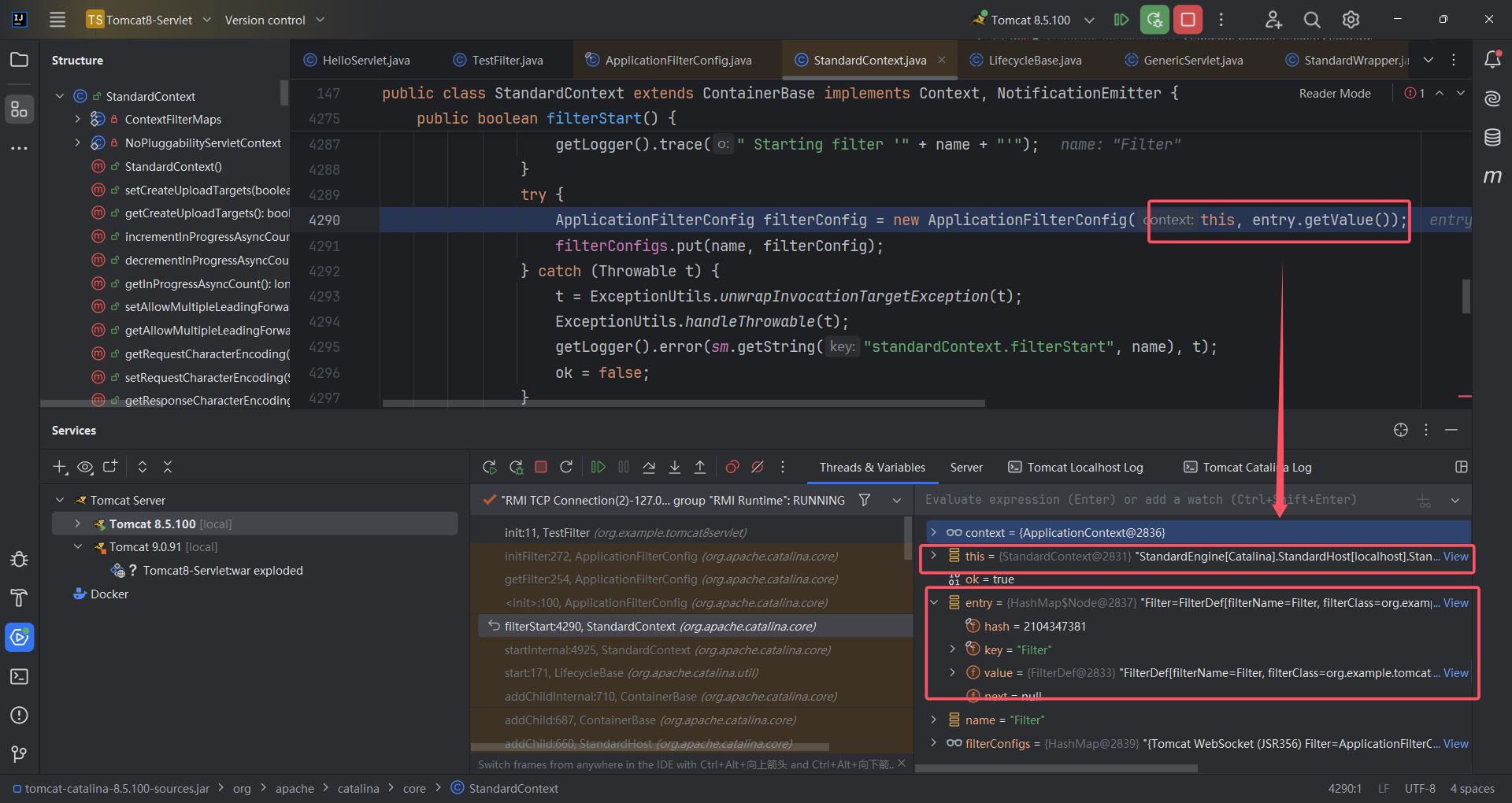Screen dimensions: 1512x803
Task: Switch to the ApplicationFilterConfig.java tab
Action: [669, 60]
